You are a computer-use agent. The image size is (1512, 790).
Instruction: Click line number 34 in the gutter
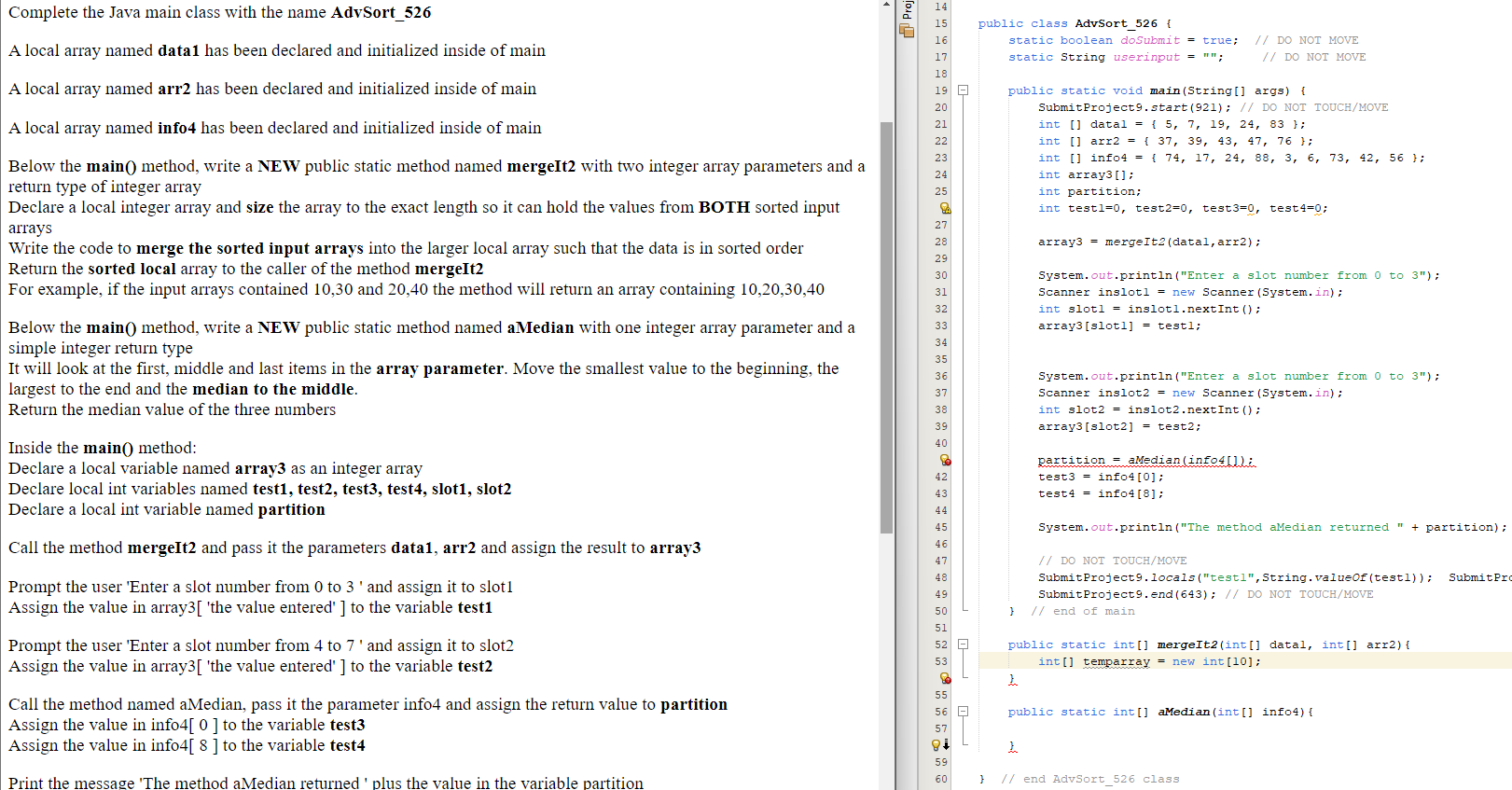tap(940, 342)
